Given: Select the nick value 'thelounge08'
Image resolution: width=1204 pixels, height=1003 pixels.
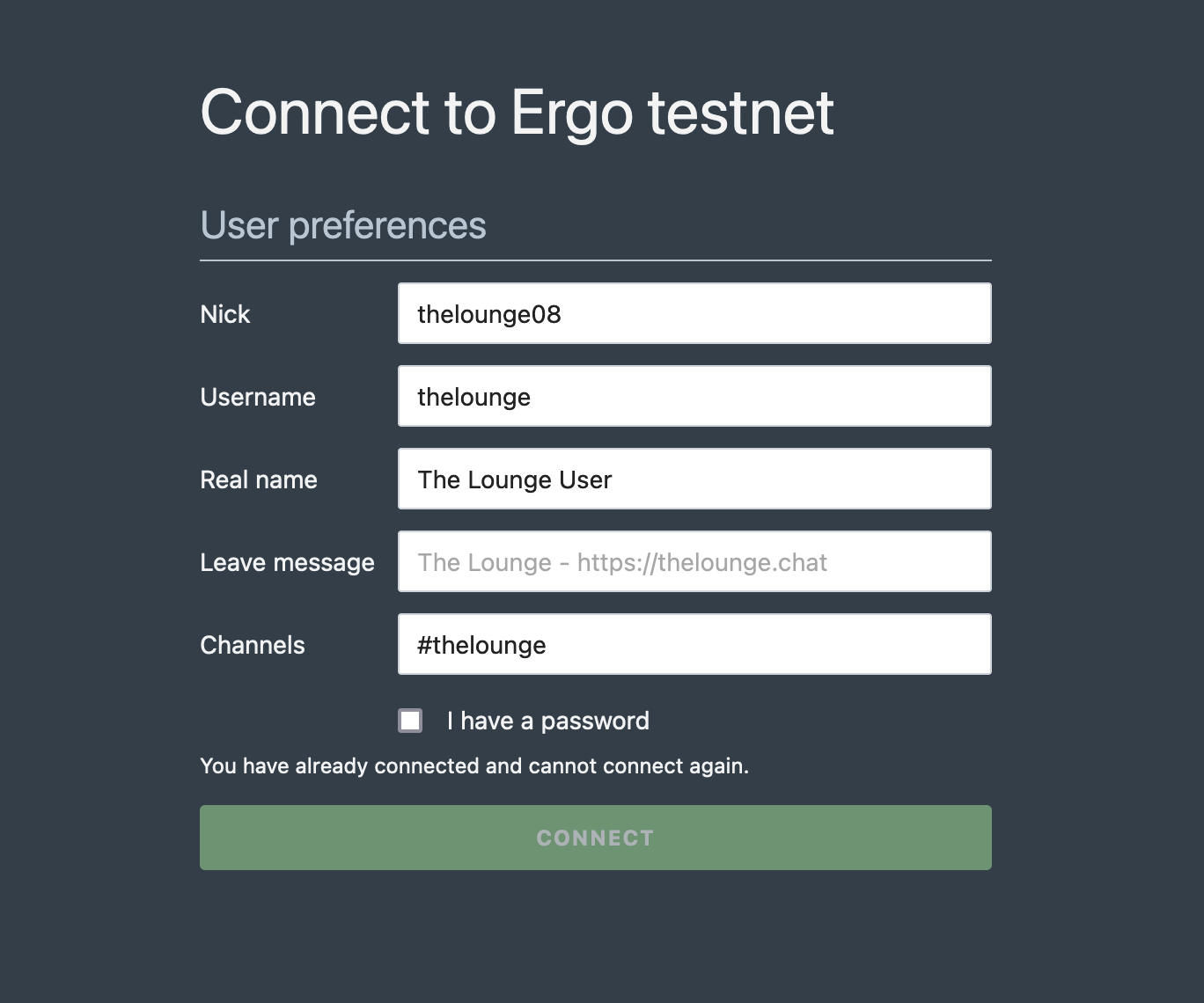Looking at the screenshot, I should [489, 313].
